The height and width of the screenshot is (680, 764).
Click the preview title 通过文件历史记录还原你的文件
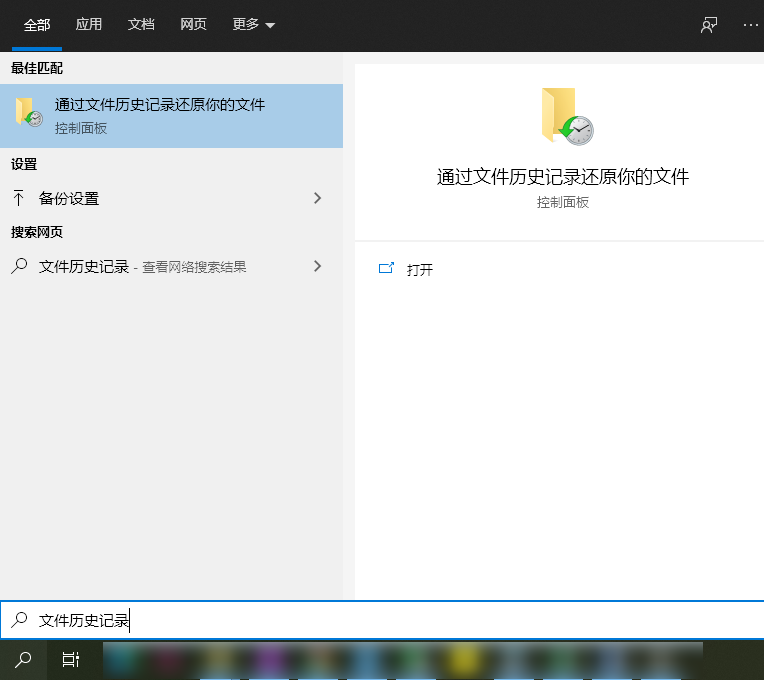tap(563, 176)
